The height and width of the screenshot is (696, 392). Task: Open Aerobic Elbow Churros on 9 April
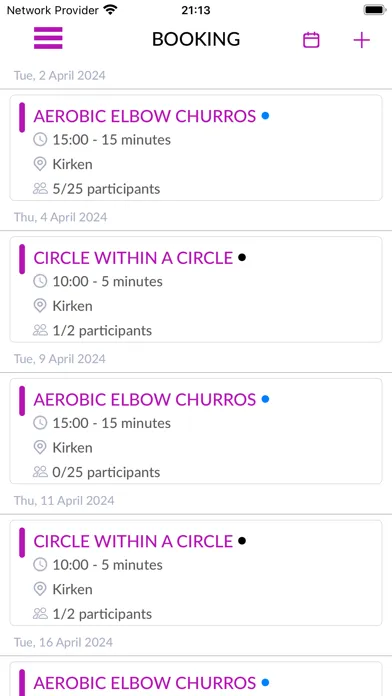click(196, 431)
